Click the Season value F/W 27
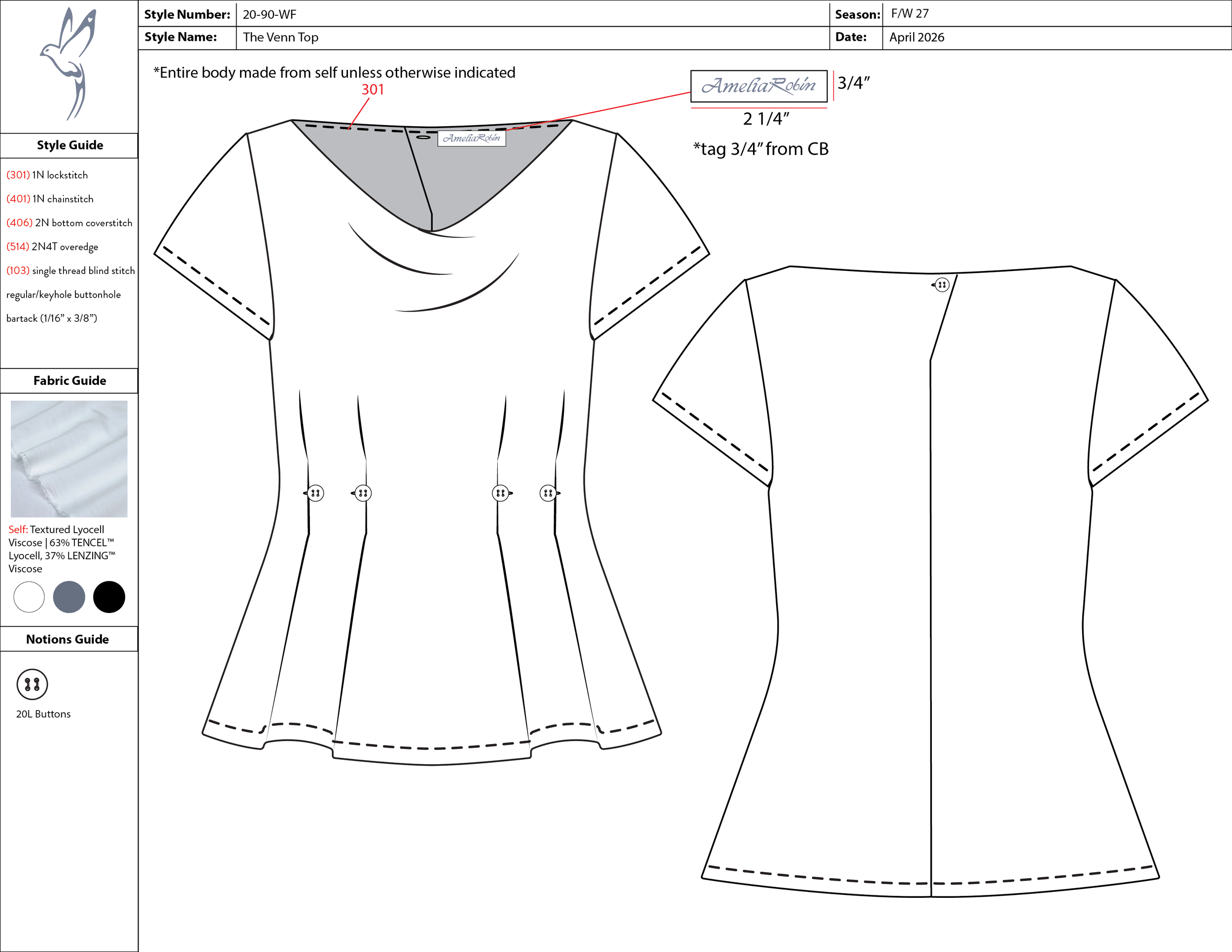 (x=910, y=13)
